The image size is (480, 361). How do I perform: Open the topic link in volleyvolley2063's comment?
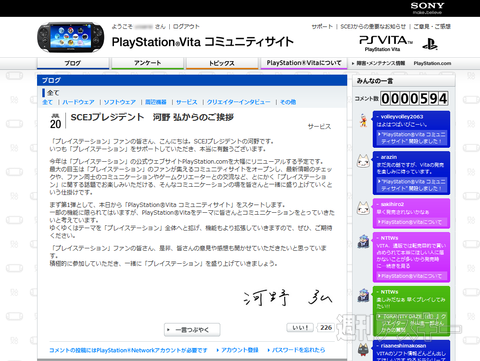[x=411, y=138]
